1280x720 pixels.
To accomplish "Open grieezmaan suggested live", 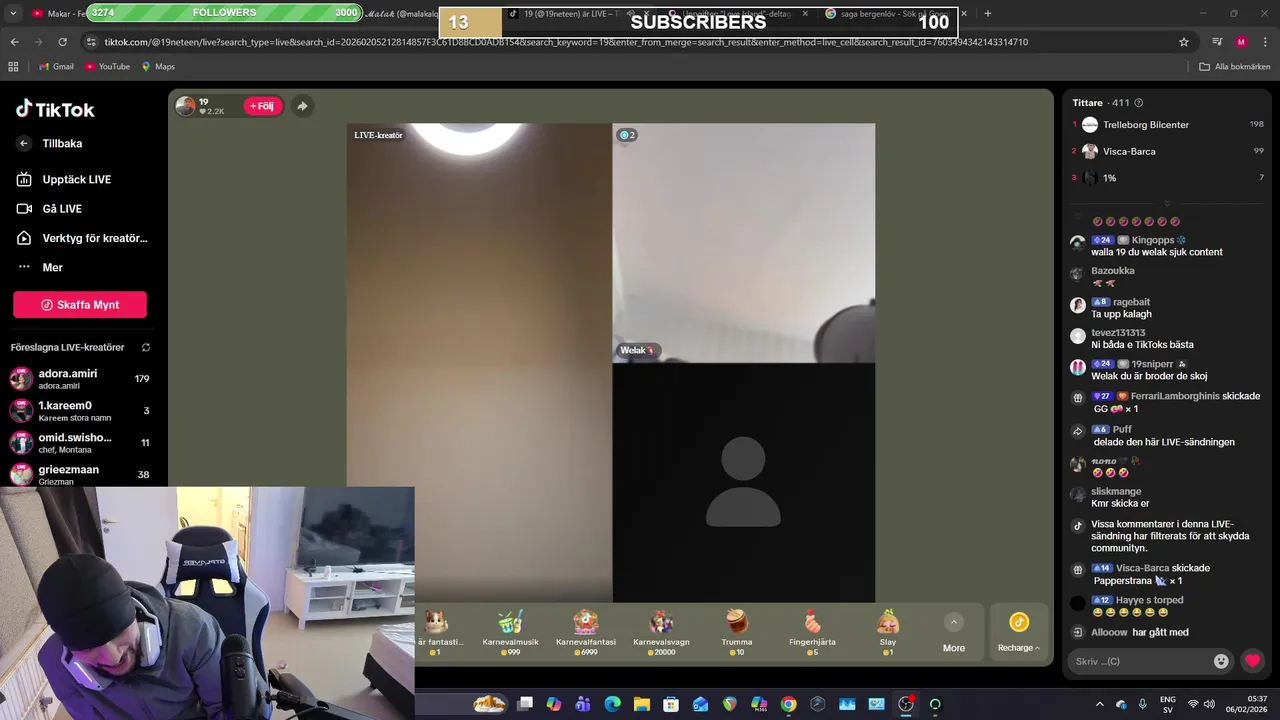I will point(80,474).
